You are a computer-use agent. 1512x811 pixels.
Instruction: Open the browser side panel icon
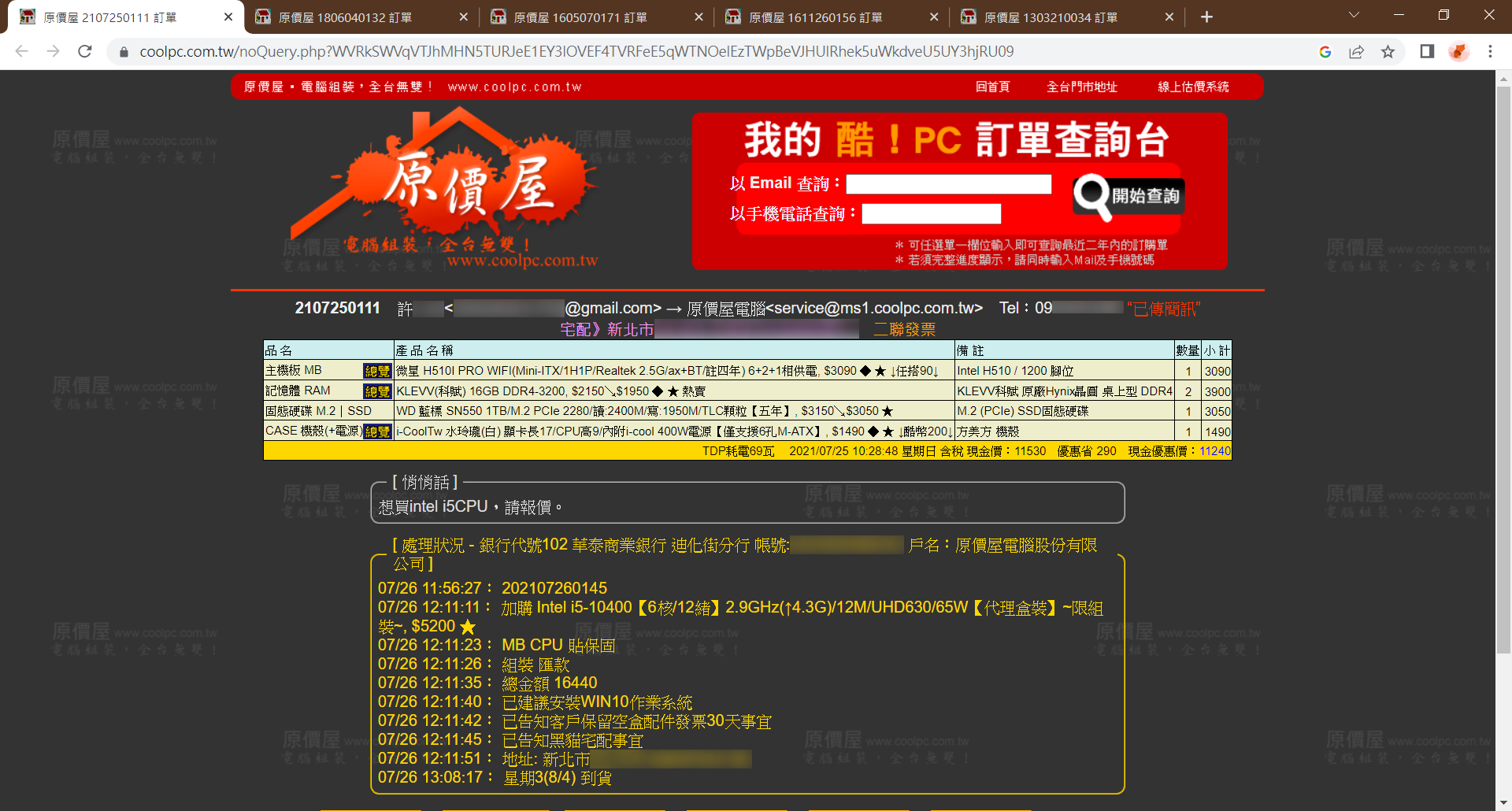click(x=1427, y=52)
